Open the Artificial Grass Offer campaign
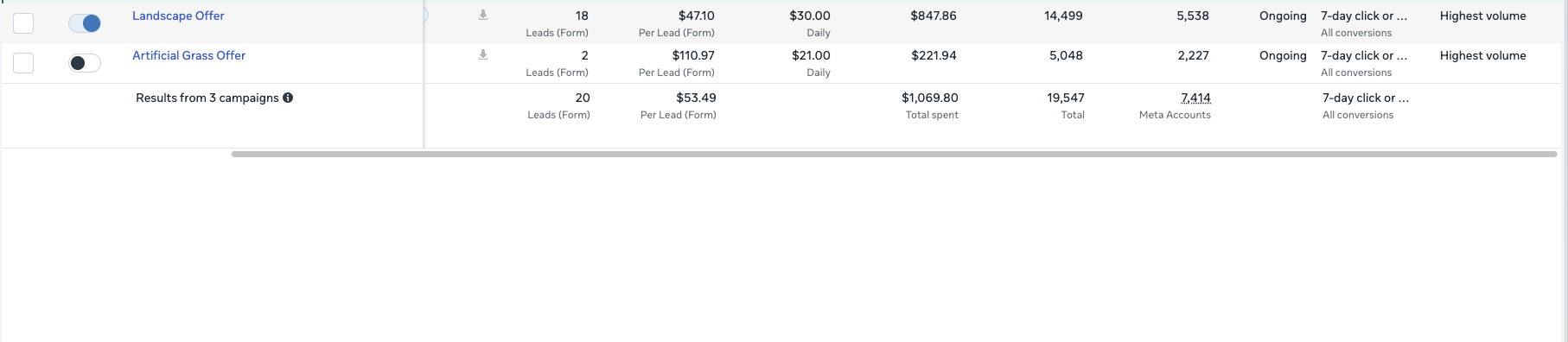The height and width of the screenshot is (342, 1568). coord(188,55)
